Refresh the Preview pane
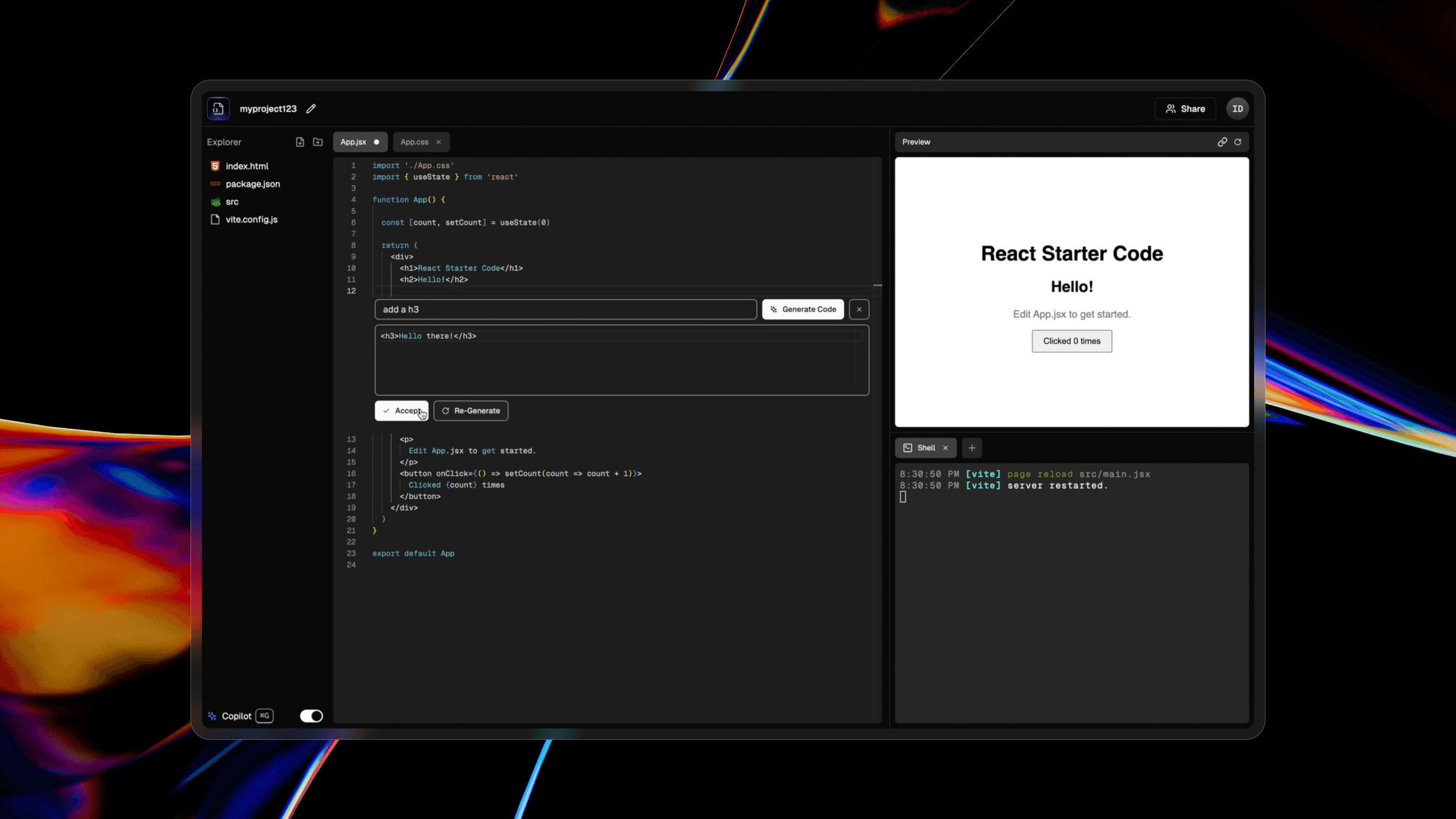This screenshot has width=1456, height=819. [x=1238, y=142]
